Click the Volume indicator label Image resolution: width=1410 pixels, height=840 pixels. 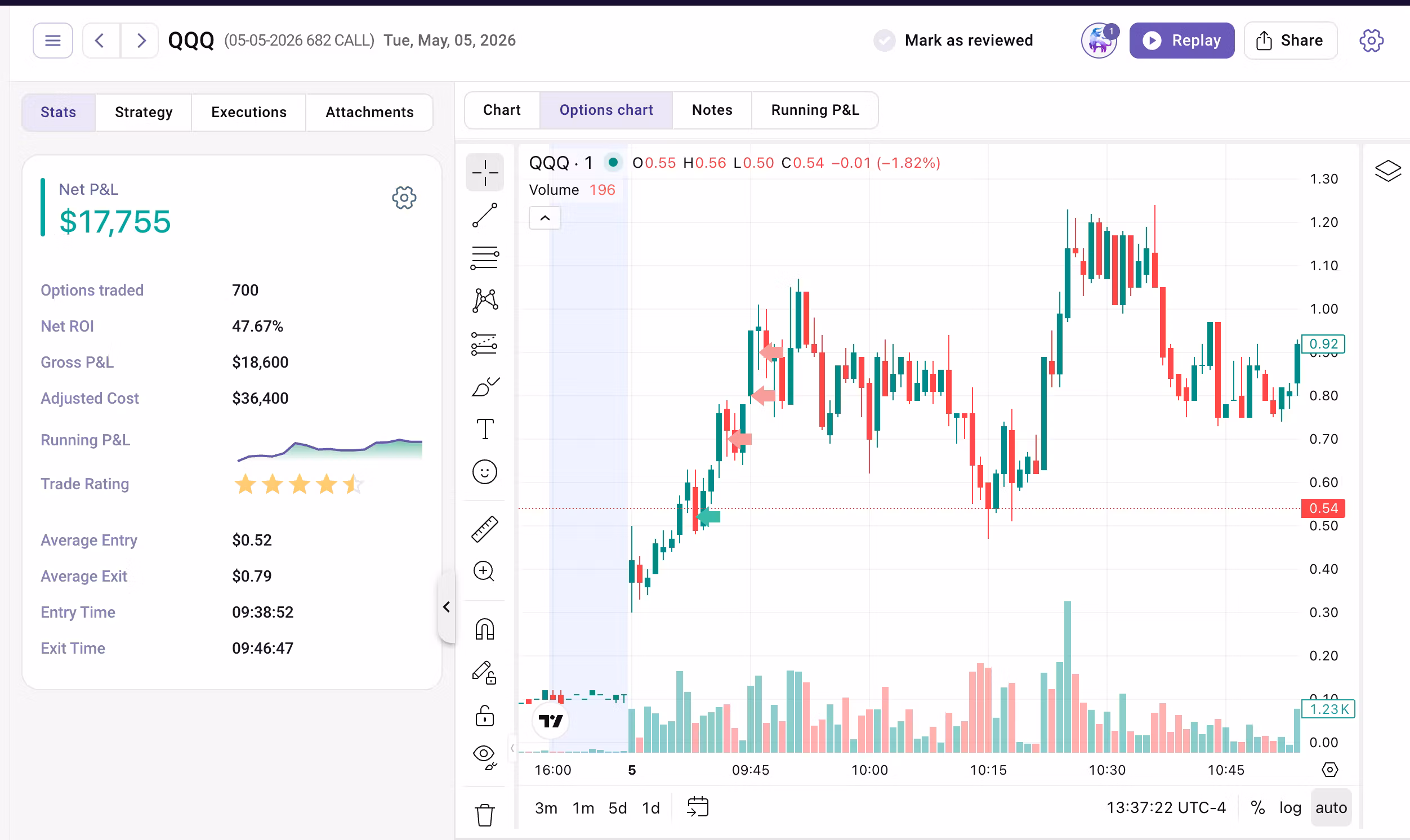coord(554,190)
